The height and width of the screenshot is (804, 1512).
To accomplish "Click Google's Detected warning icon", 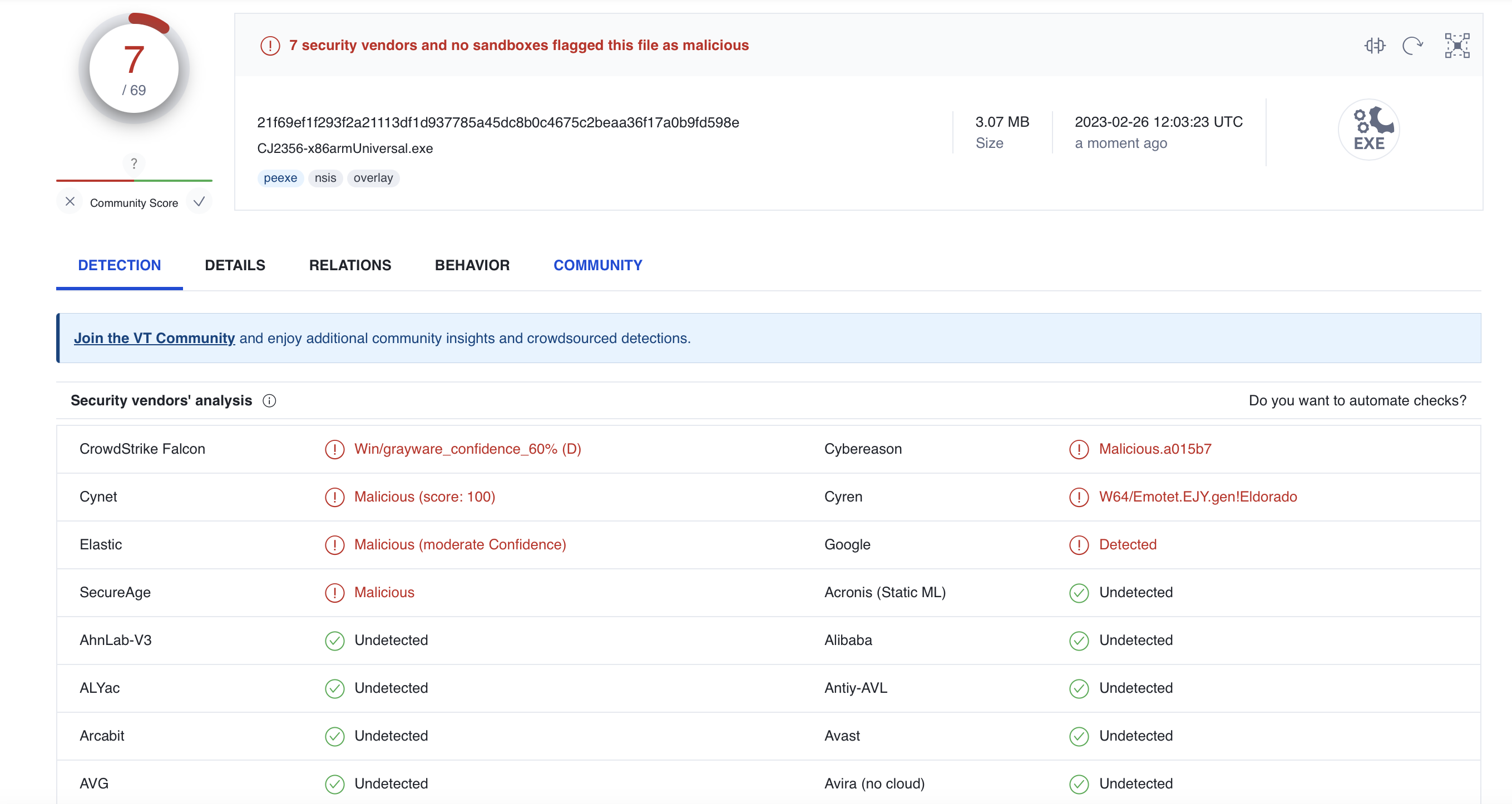I will [1079, 545].
